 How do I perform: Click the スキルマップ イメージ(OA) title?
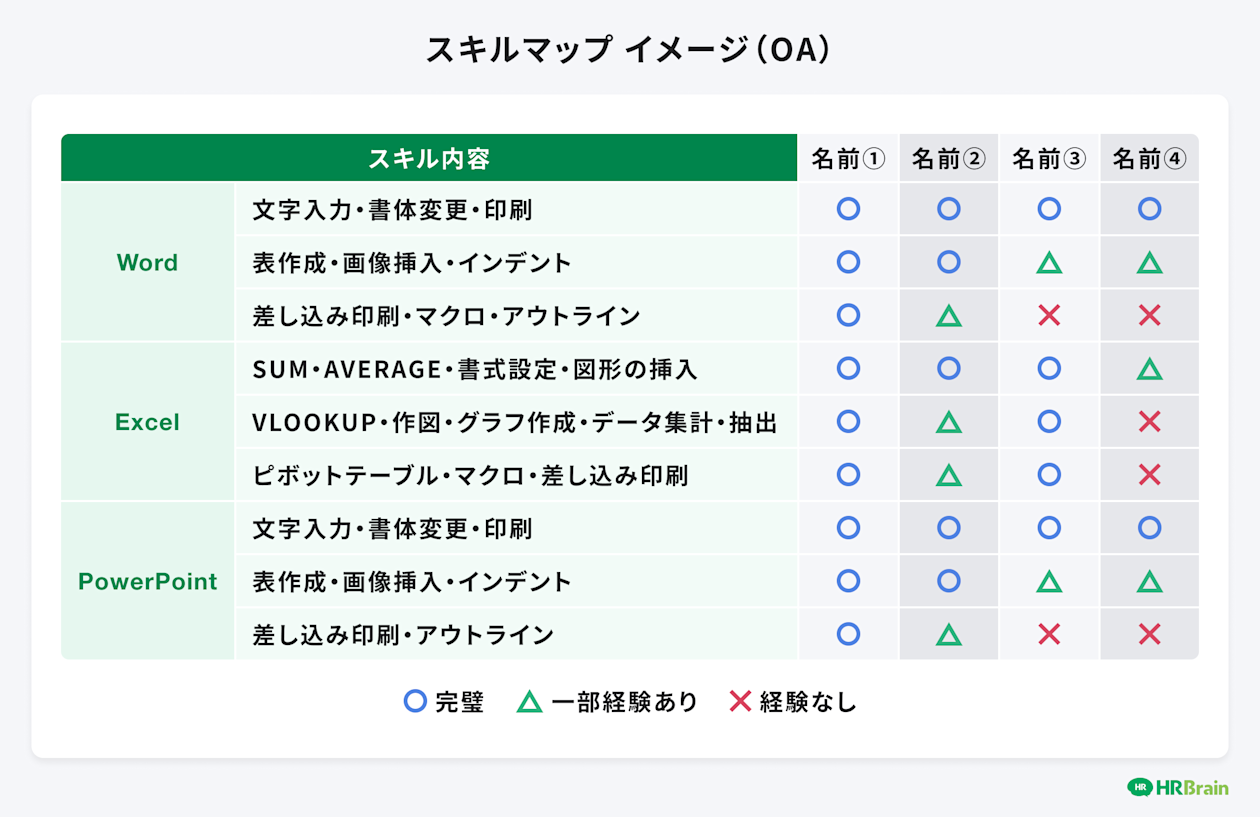click(x=629, y=50)
